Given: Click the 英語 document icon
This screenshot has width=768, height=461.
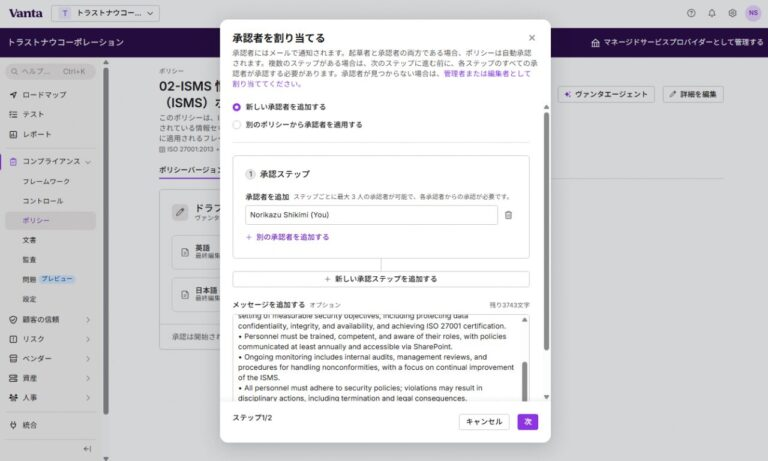Looking at the screenshot, I should (x=185, y=252).
